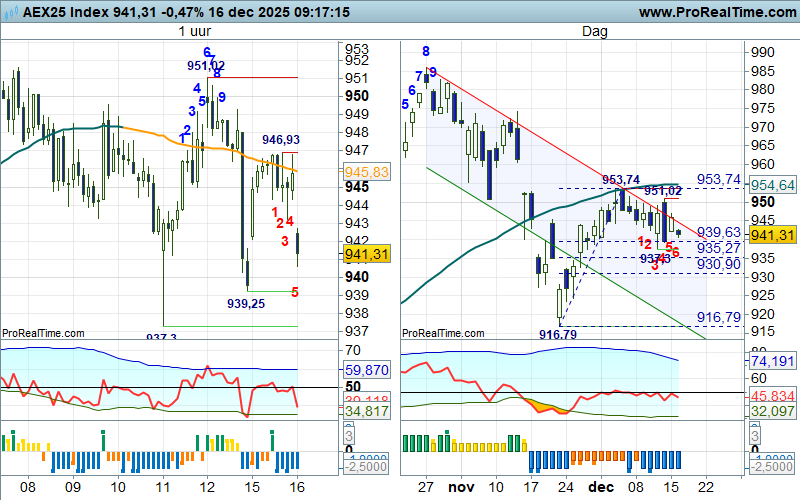The width and height of the screenshot is (800, 500).
Task: Click the 70 level on hourly oscillator axis
Action: (353, 351)
